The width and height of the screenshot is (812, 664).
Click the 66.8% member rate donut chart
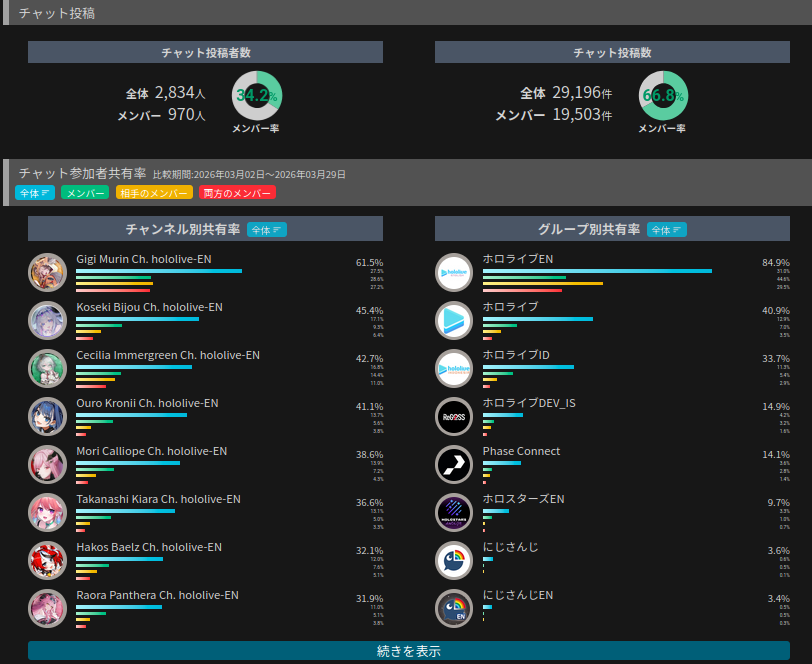coord(663,96)
